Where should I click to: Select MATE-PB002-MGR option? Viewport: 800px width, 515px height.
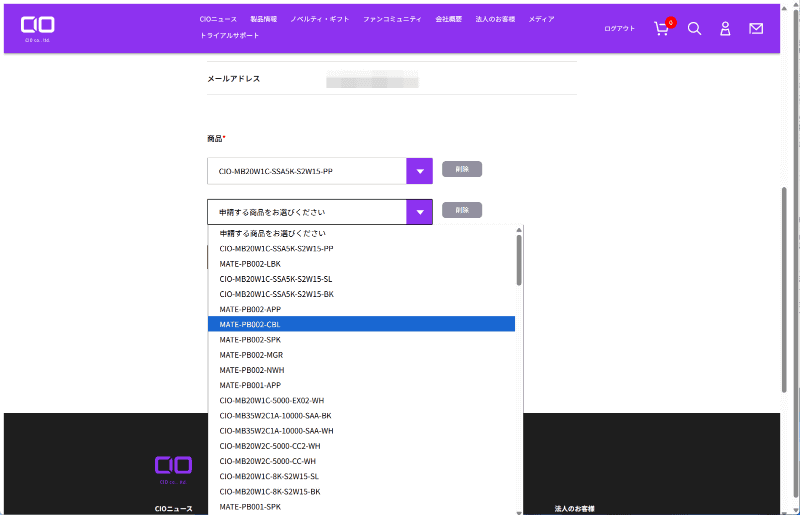[x=361, y=355]
